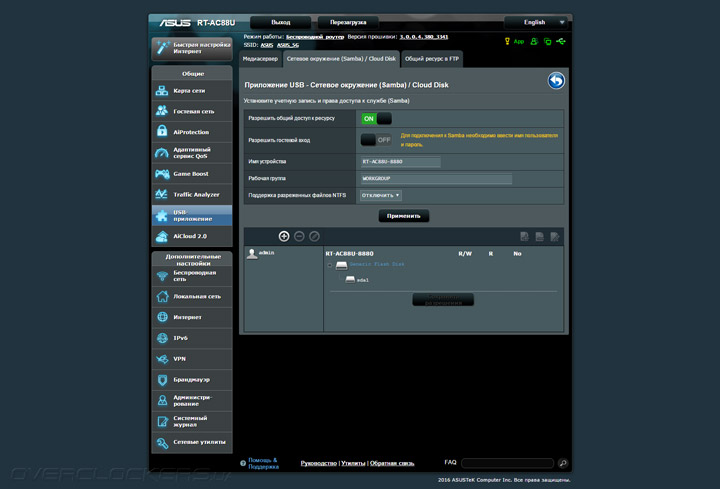Click the search magnifier icon beside FAQ

(563, 463)
